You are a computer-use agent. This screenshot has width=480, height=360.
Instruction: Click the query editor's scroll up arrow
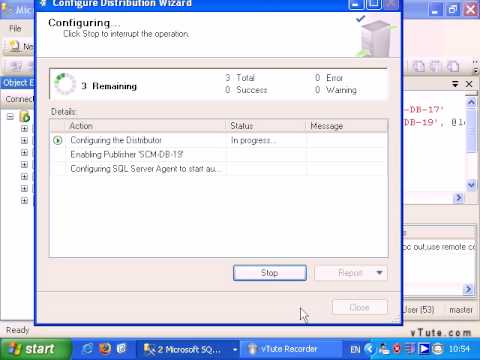click(471, 102)
